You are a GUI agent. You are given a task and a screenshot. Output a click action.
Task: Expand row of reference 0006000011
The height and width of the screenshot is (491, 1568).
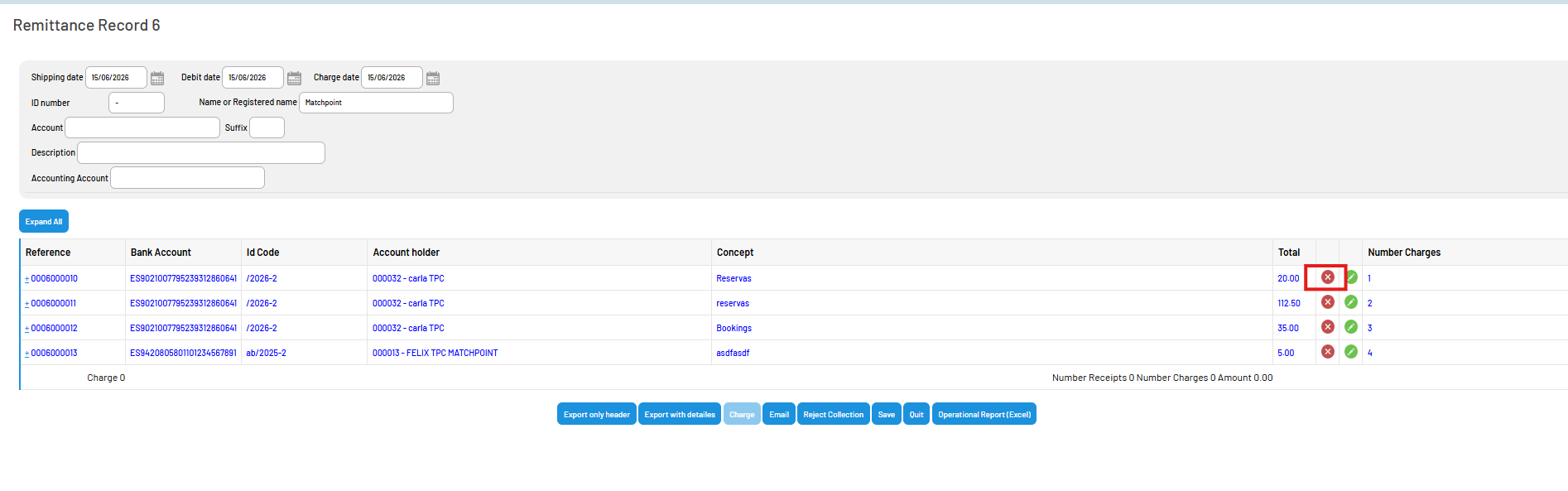[x=27, y=304]
